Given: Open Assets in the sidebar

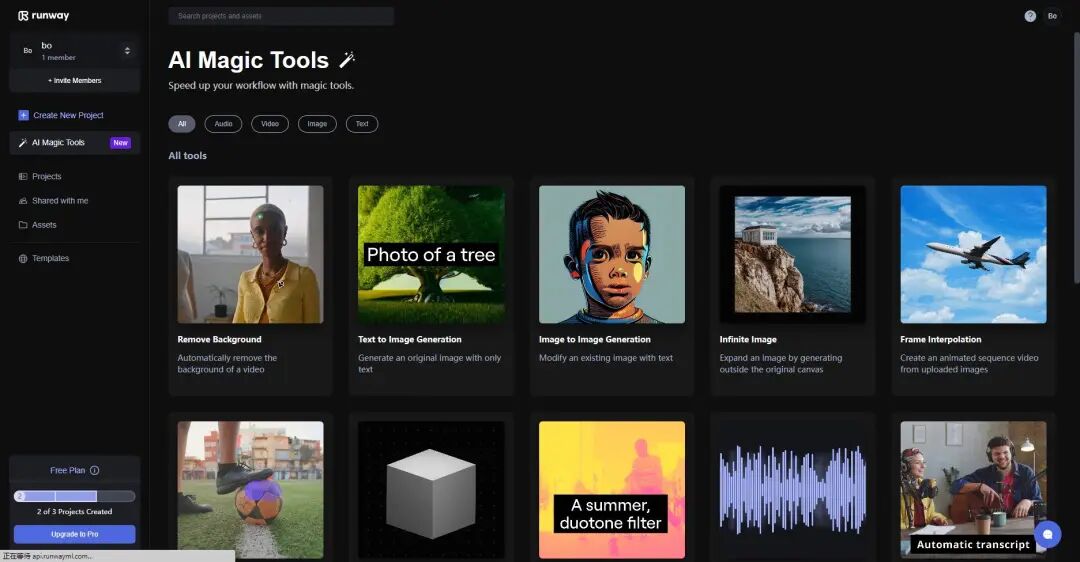Looking at the screenshot, I should 38,225.
